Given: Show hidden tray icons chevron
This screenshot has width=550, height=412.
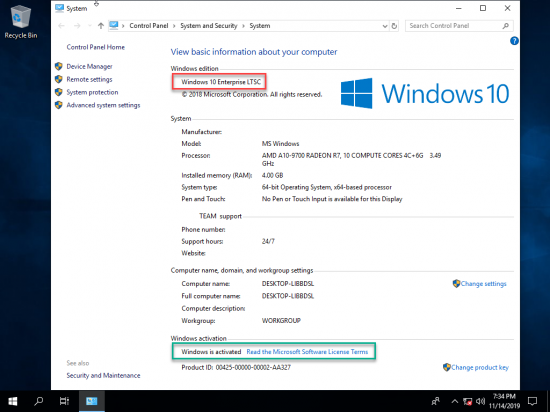Looking at the screenshot, I should (454, 401).
